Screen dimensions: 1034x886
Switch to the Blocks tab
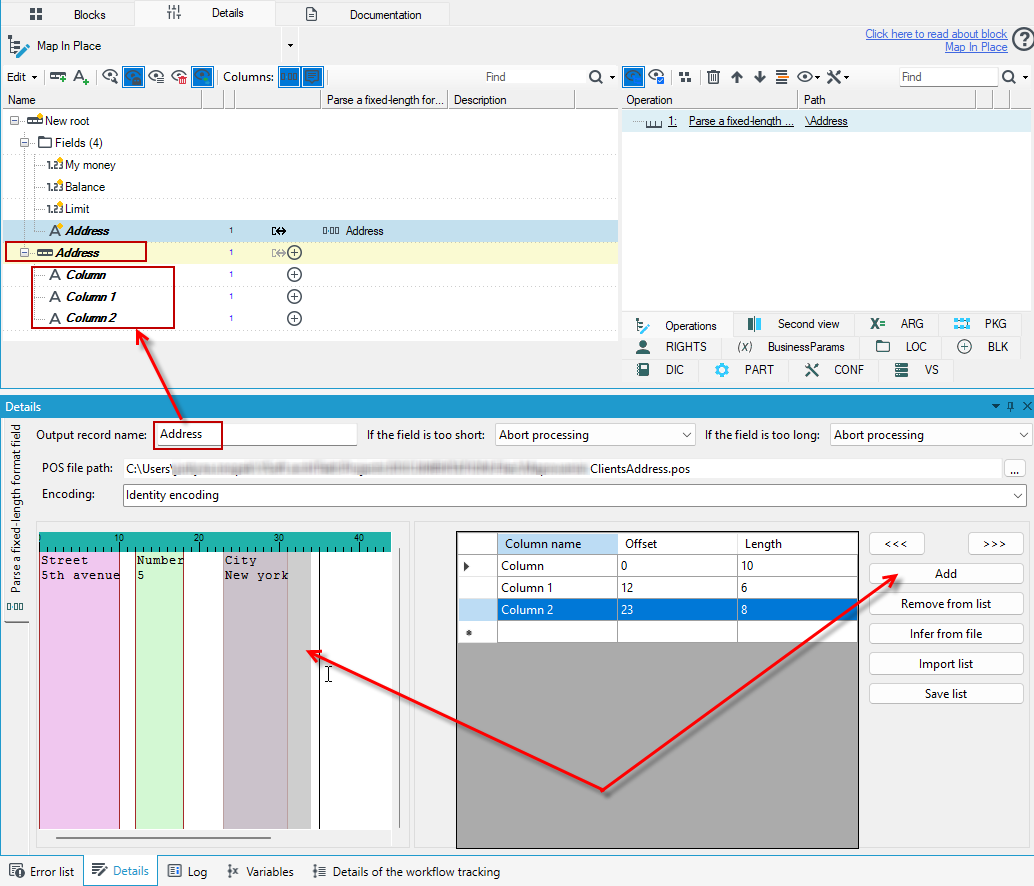pos(68,14)
